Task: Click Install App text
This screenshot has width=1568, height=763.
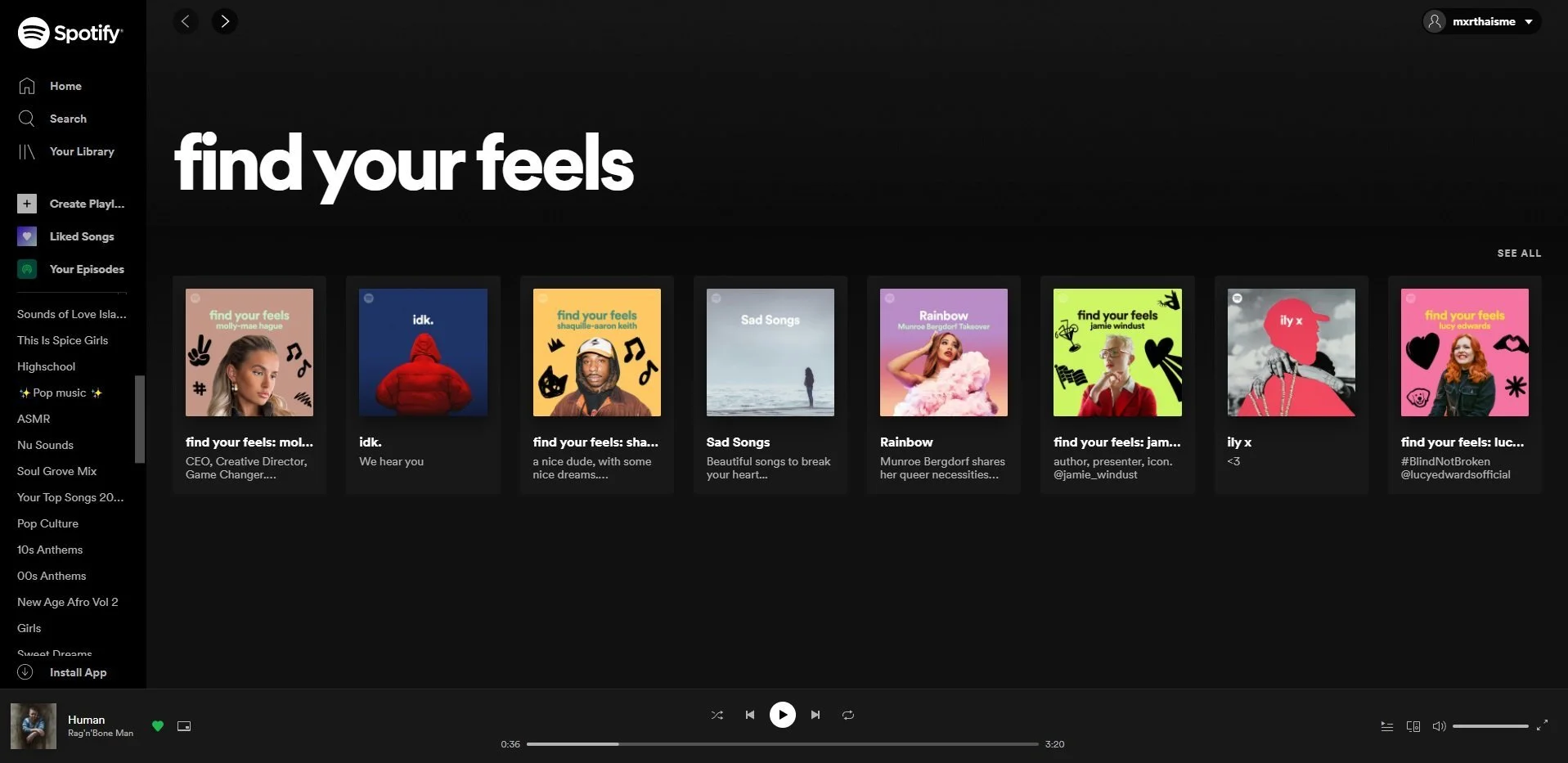Action: tap(78, 672)
